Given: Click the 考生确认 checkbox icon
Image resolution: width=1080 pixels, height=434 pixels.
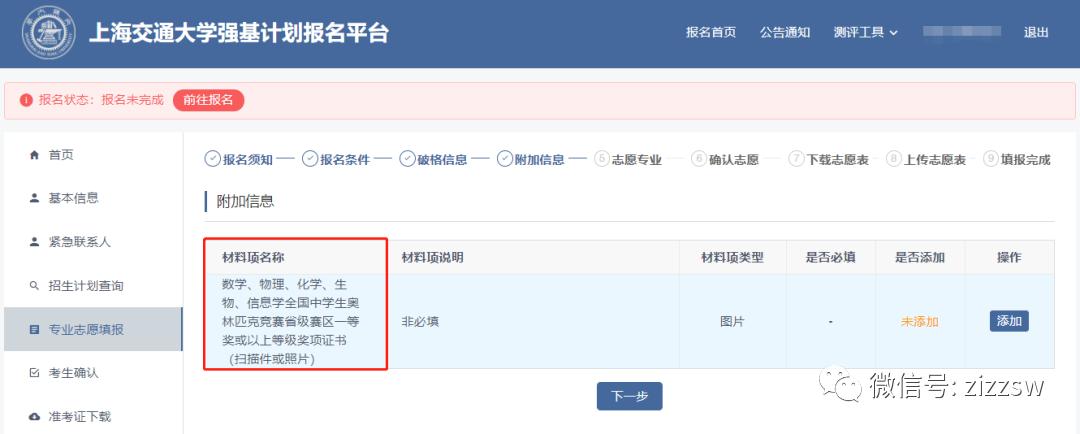Looking at the screenshot, I should coord(34,373).
